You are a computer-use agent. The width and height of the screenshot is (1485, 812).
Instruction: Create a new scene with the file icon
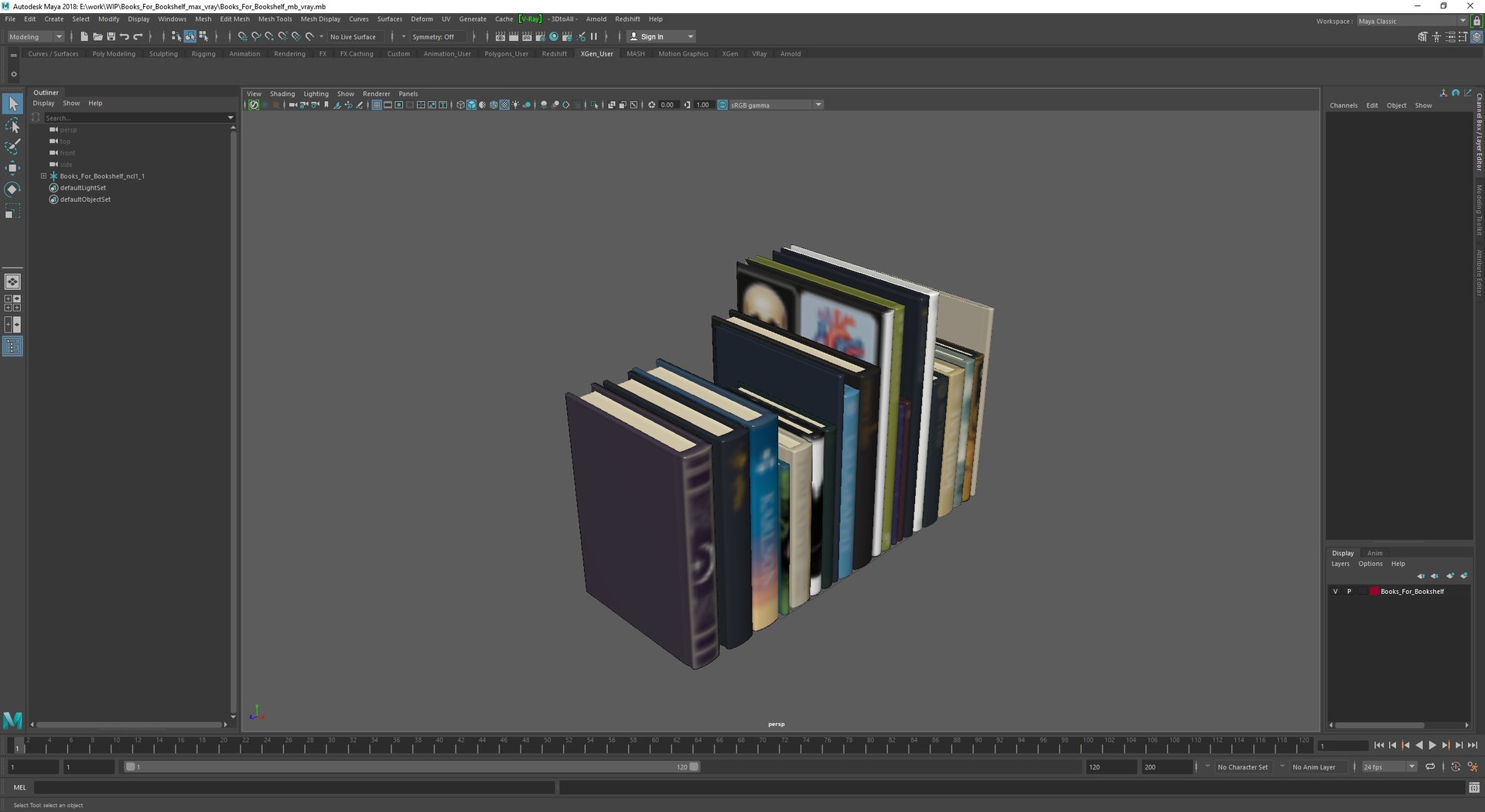pos(84,36)
